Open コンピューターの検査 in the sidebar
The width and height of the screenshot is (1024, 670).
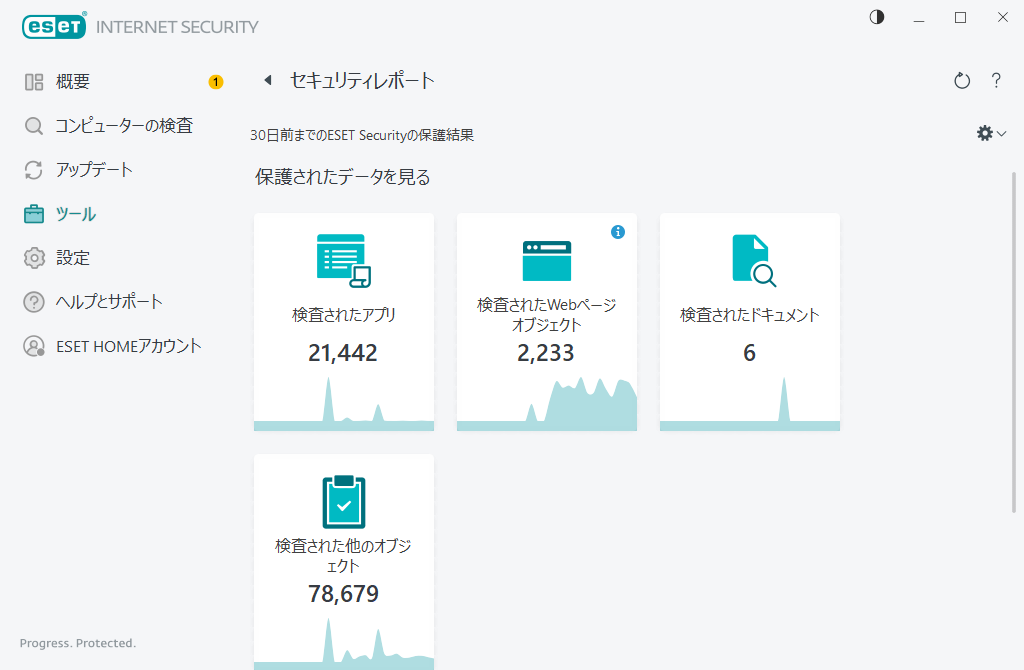[124, 125]
